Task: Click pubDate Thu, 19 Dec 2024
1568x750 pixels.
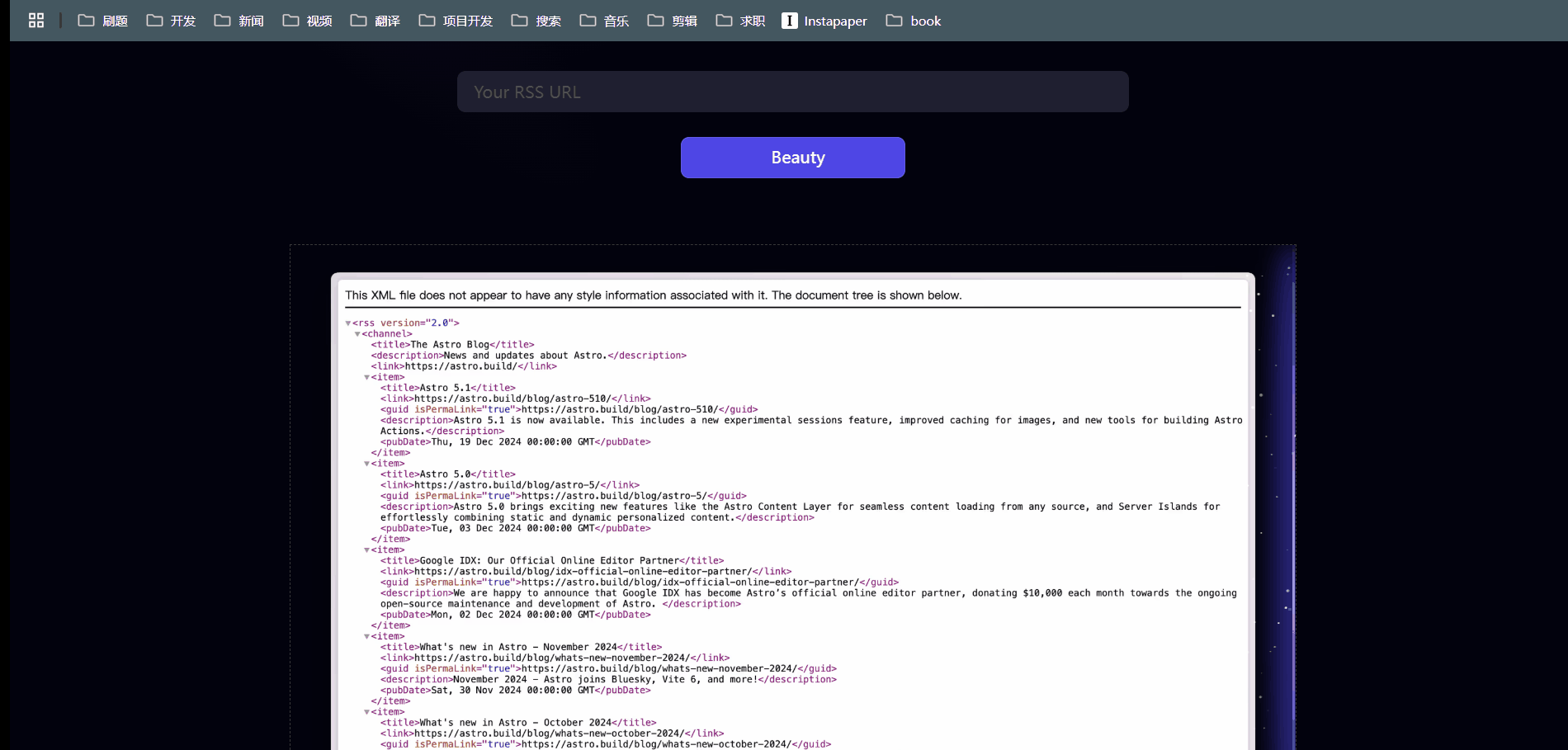Action: pyautogui.click(x=512, y=442)
